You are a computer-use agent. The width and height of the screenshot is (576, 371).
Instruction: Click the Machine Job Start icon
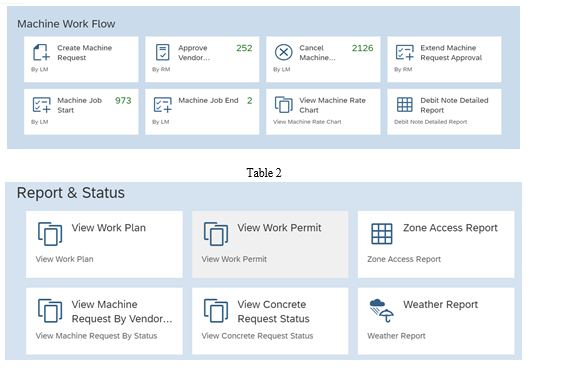pos(42,105)
